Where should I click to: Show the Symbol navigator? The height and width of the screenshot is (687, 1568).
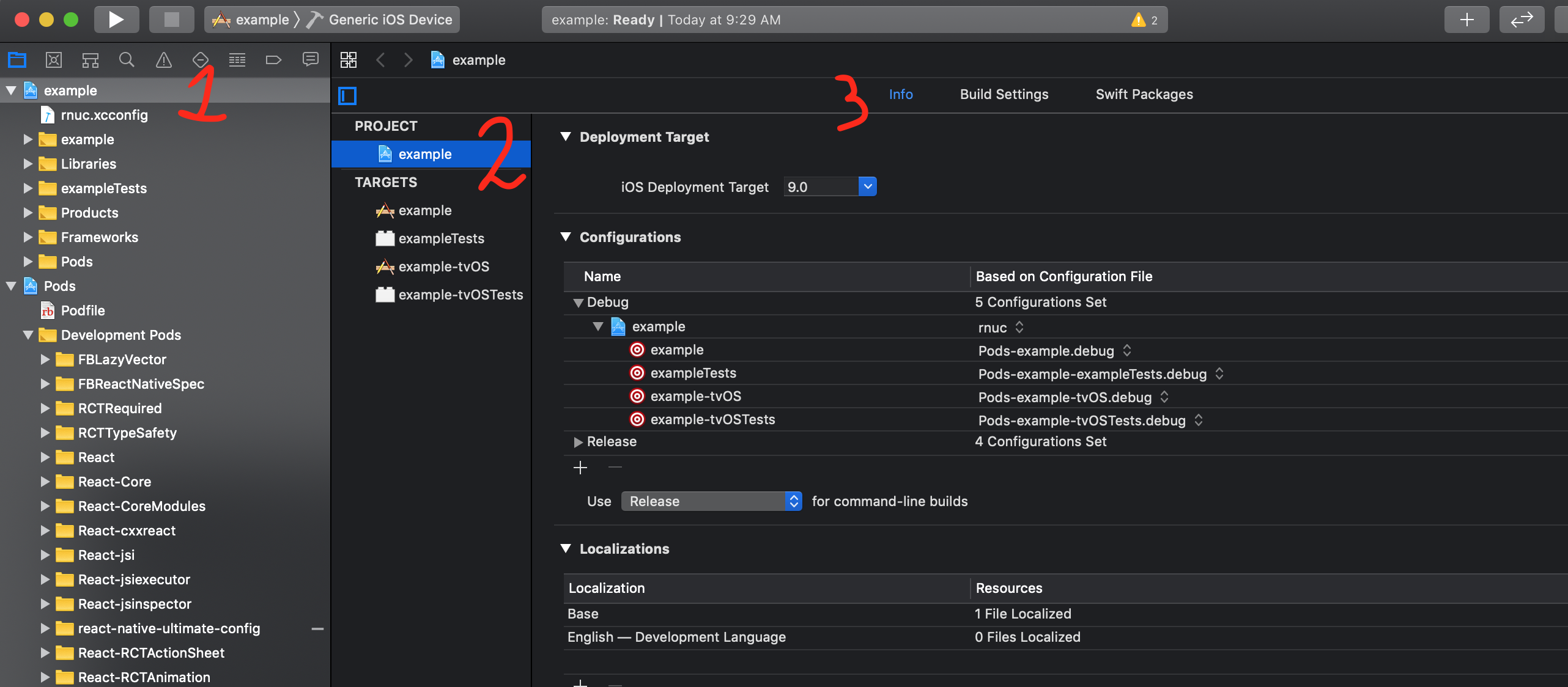click(x=91, y=60)
